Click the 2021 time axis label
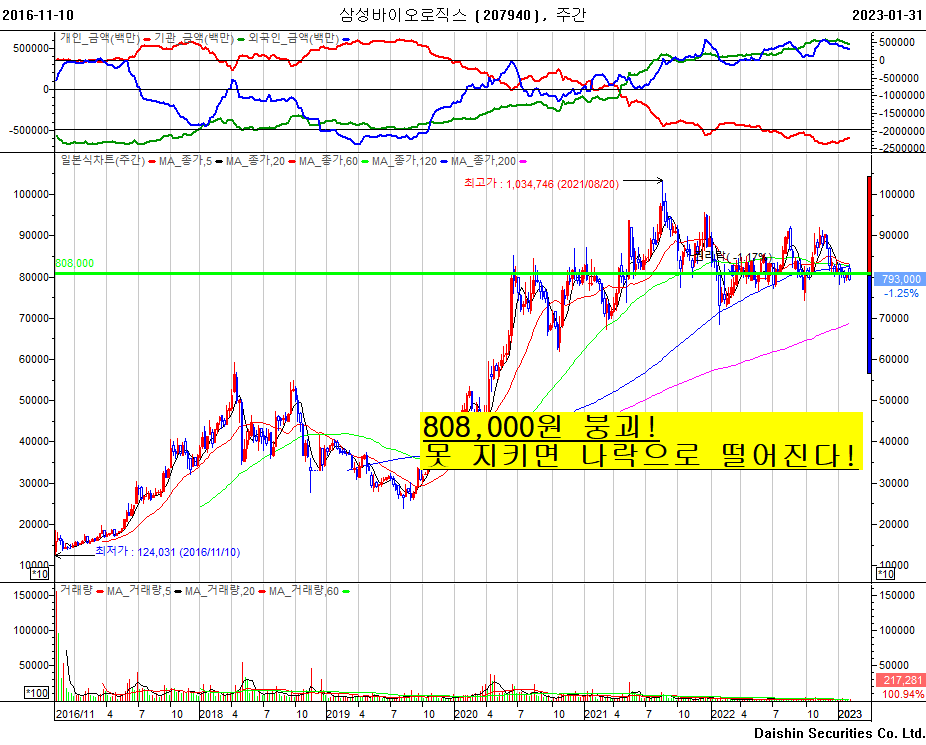Viewport: 926px width, 745px height. point(596,714)
